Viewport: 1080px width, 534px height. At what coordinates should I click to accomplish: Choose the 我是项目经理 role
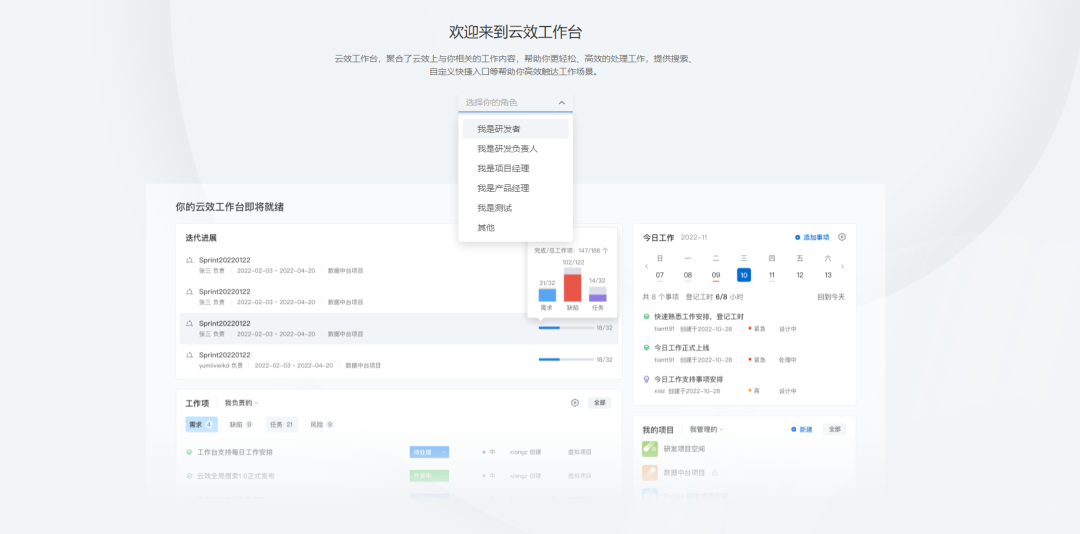[515, 168]
